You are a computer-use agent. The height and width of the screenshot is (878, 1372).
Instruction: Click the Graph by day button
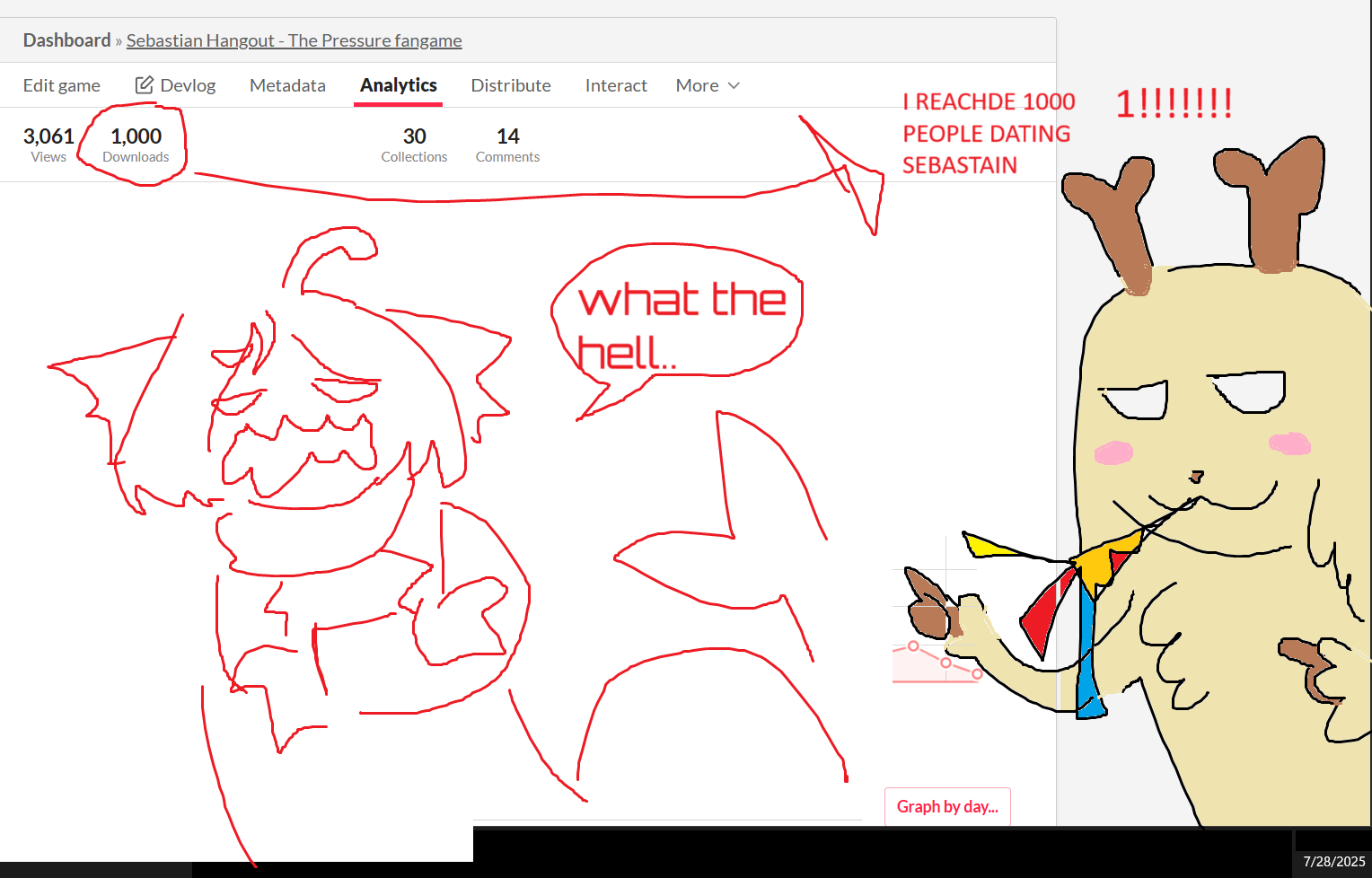click(947, 806)
